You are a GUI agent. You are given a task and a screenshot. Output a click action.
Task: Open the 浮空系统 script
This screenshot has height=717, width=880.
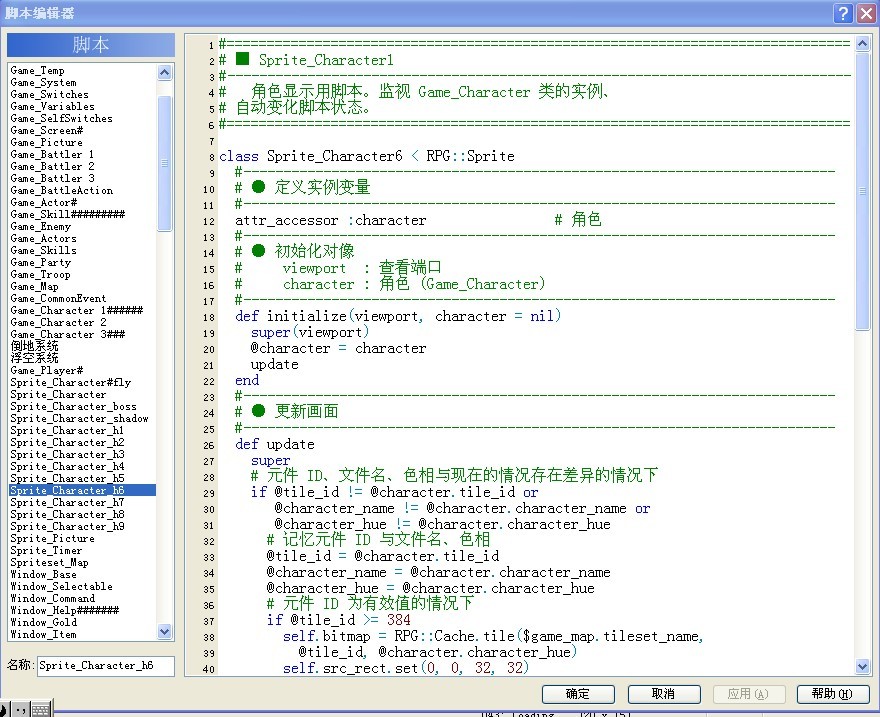tap(34, 358)
